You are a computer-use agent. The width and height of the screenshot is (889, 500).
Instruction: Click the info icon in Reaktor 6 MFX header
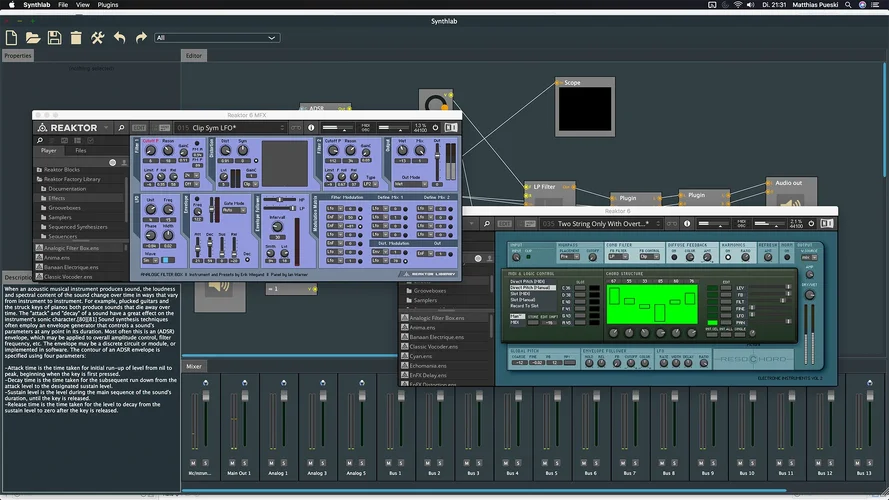pyautogui.click(x=311, y=128)
